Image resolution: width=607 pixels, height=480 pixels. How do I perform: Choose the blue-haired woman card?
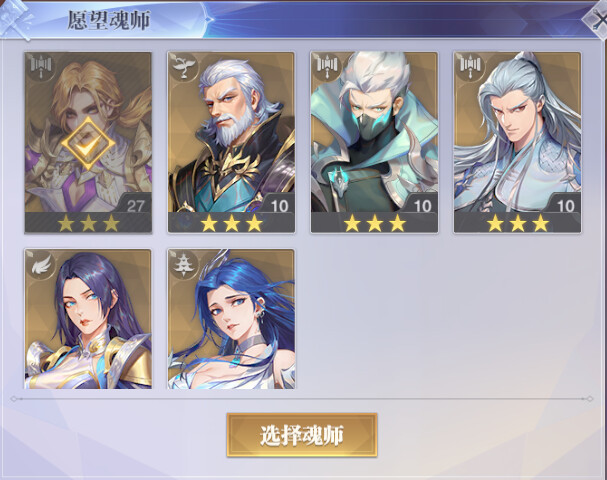[x=231, y=319]
